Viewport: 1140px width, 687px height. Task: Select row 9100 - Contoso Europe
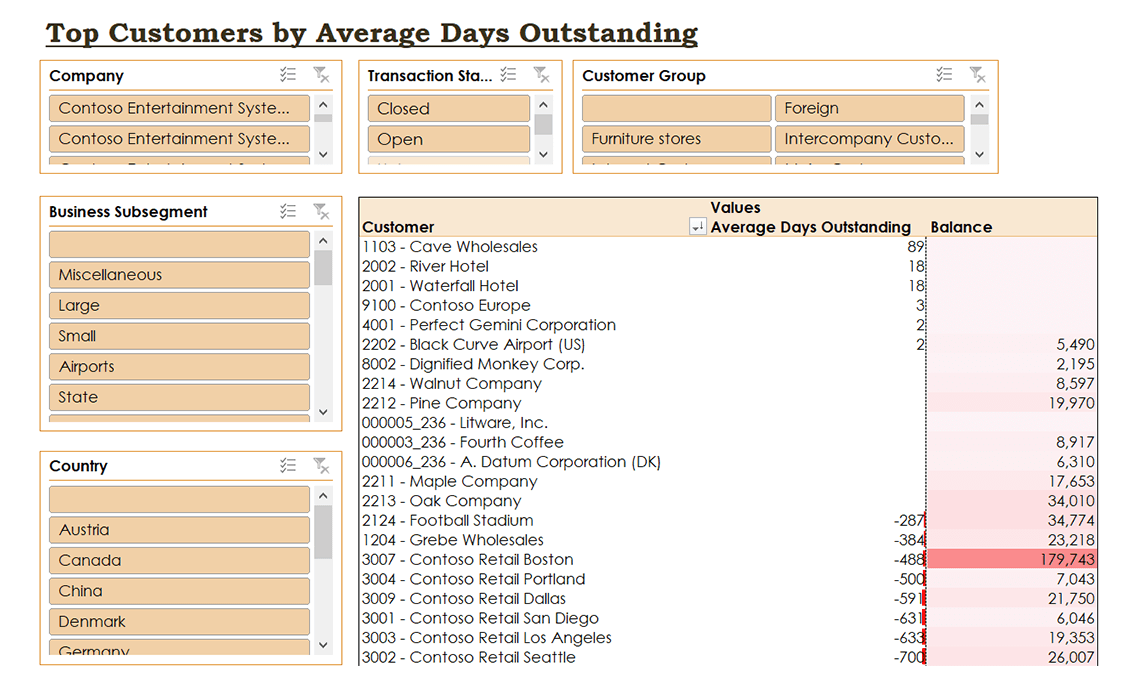coord(728,305)
